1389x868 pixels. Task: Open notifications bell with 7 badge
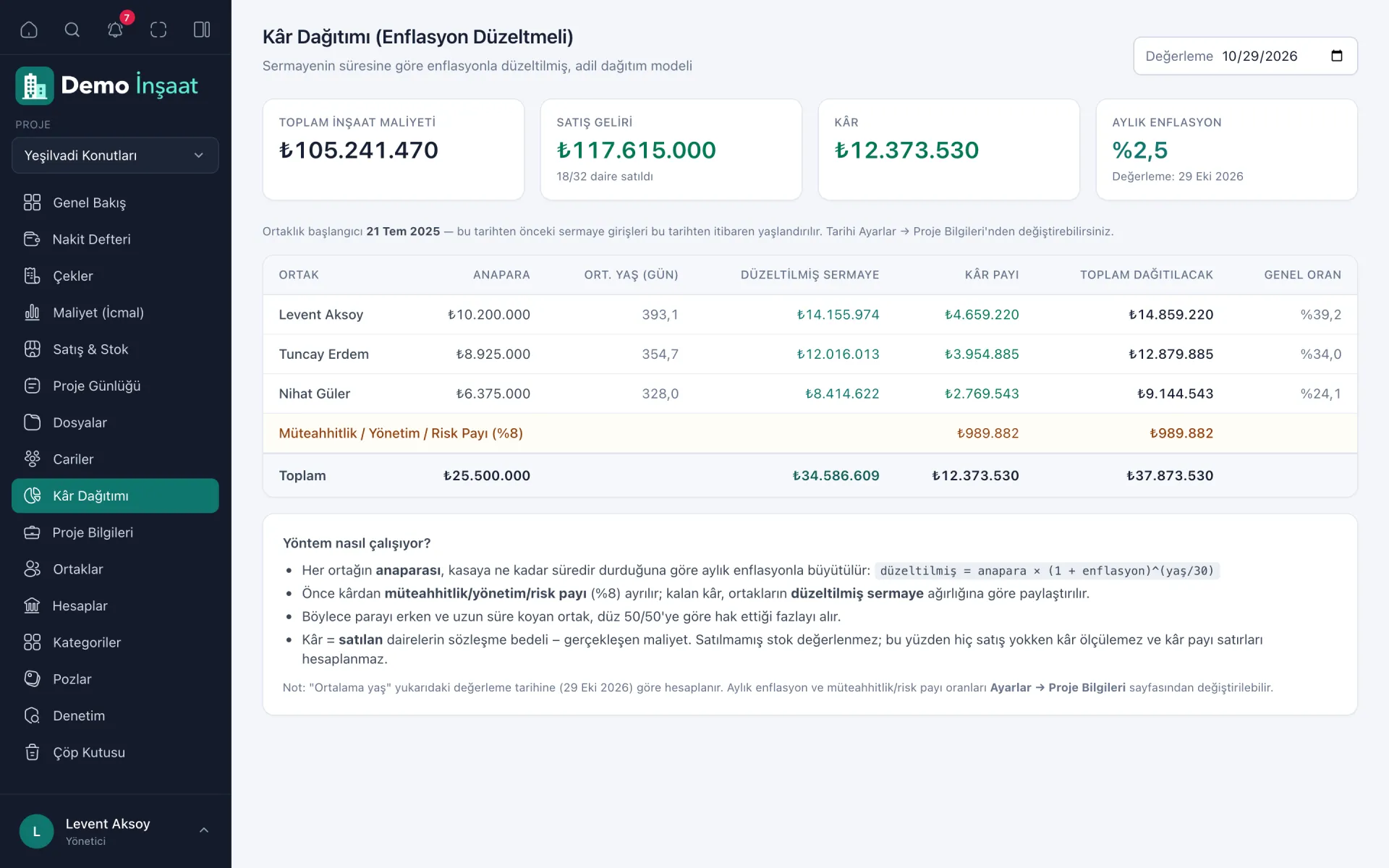point(116,30)
